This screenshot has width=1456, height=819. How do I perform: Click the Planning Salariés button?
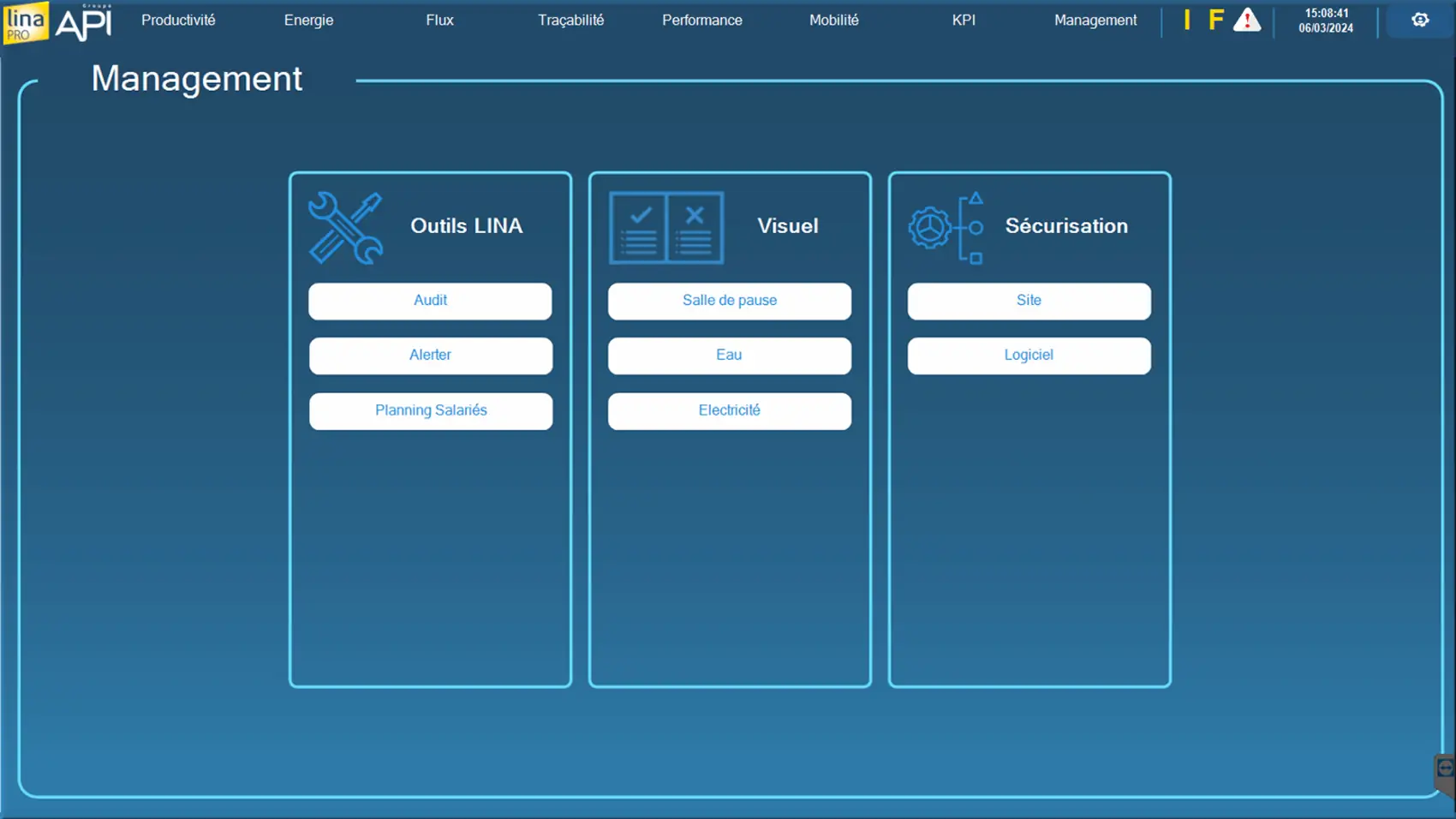tap(431, 410)
